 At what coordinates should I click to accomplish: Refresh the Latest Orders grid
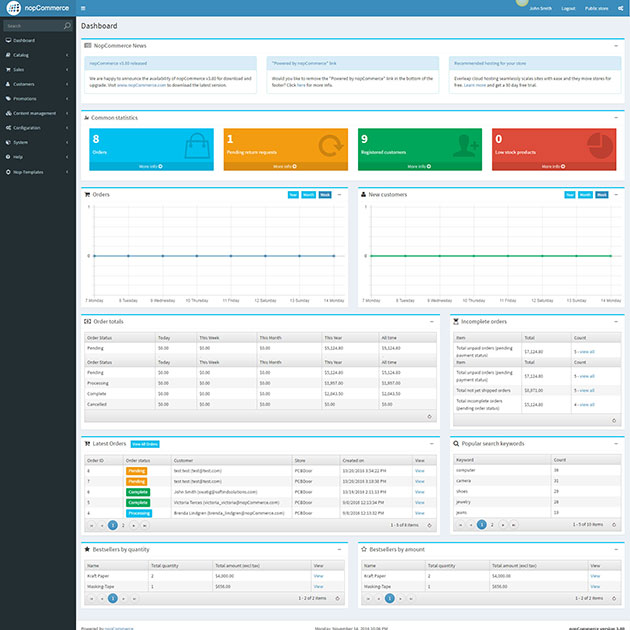pyautogui.click(x=429, y=525)
